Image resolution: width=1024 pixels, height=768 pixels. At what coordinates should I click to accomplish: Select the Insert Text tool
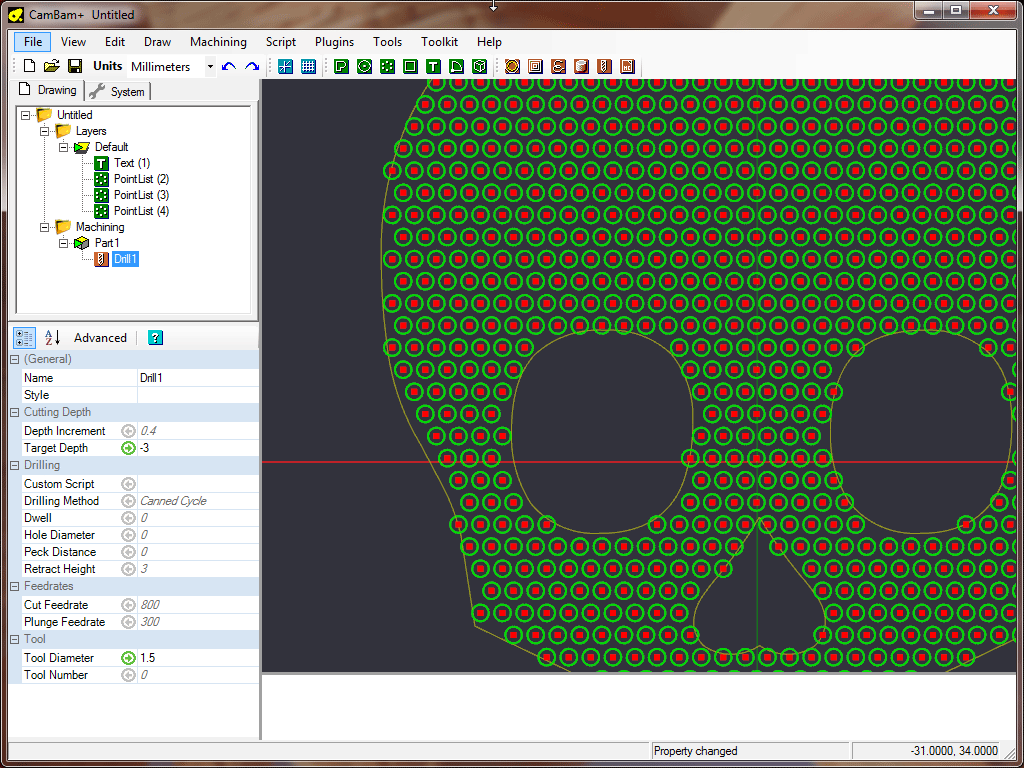point(433,66)
